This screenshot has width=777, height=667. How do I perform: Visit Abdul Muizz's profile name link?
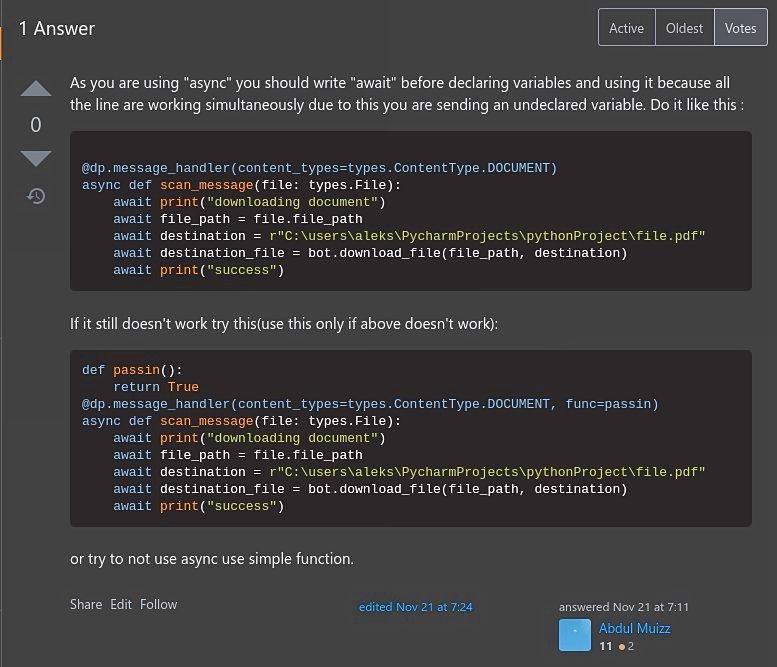pos(634,628)
